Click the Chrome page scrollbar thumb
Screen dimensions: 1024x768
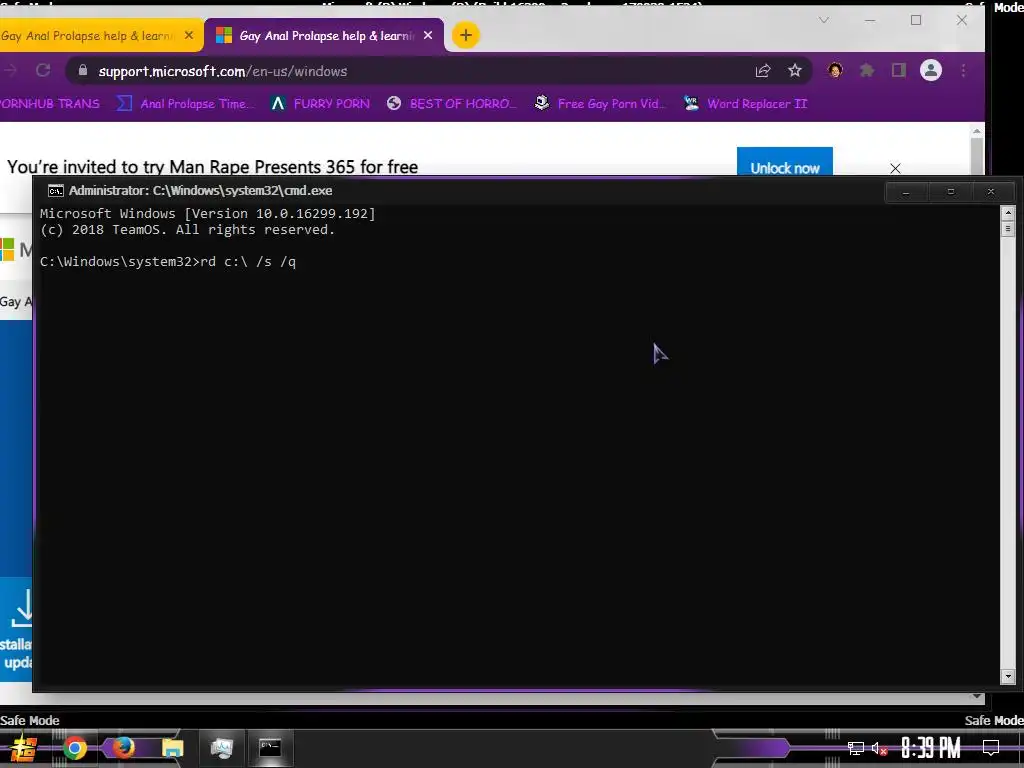(976, 155)
